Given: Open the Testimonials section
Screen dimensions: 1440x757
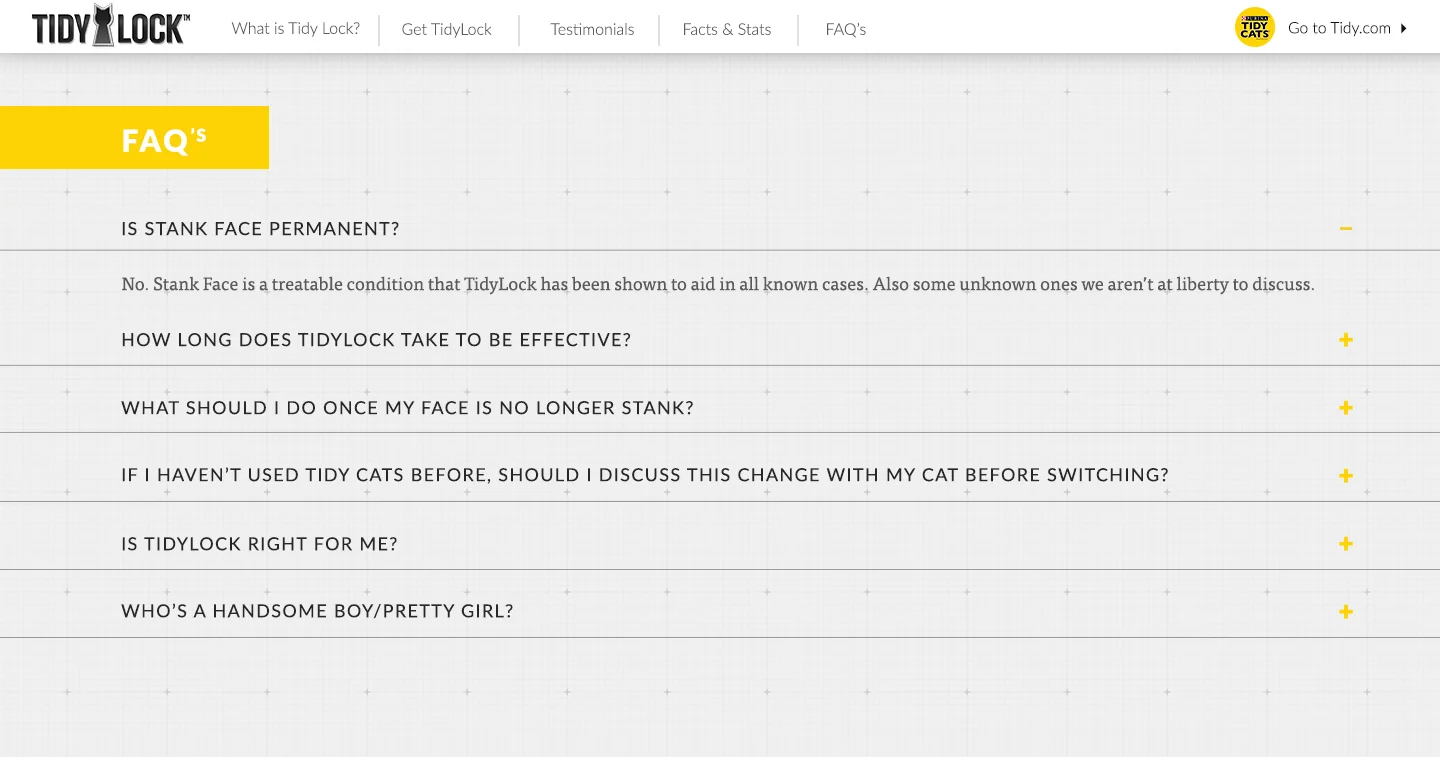Looking at the screenshot, I should 592,29.
